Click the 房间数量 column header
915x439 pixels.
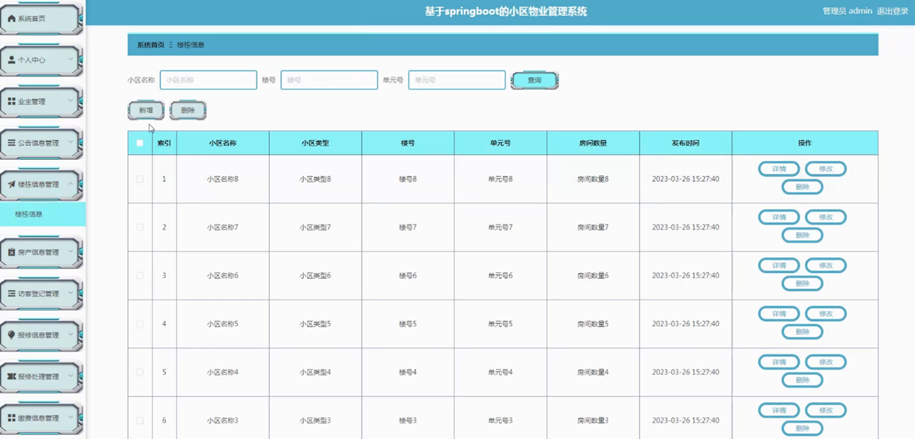pos(593,143)
